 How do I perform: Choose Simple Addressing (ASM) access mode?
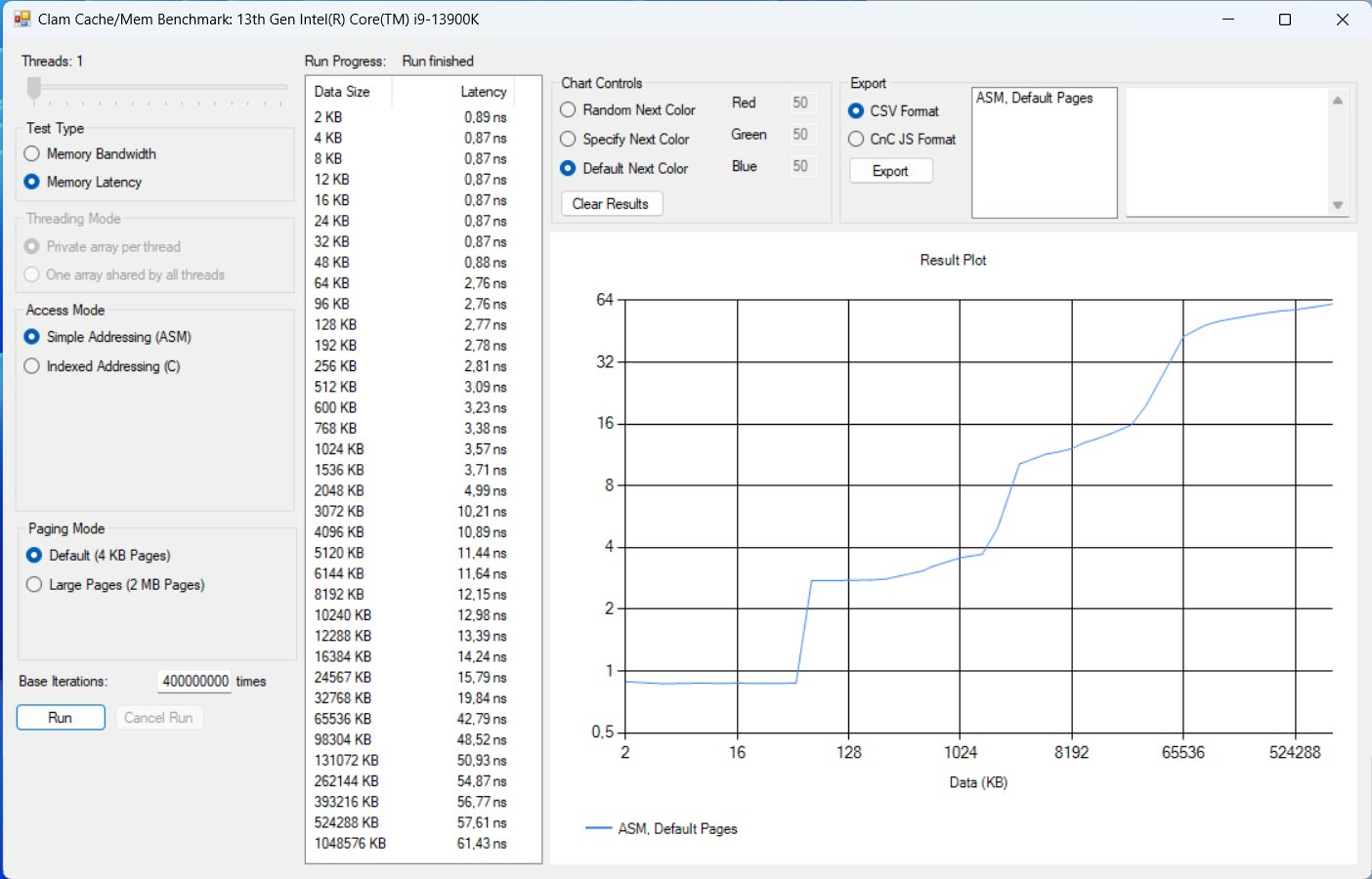pos(107,337)
